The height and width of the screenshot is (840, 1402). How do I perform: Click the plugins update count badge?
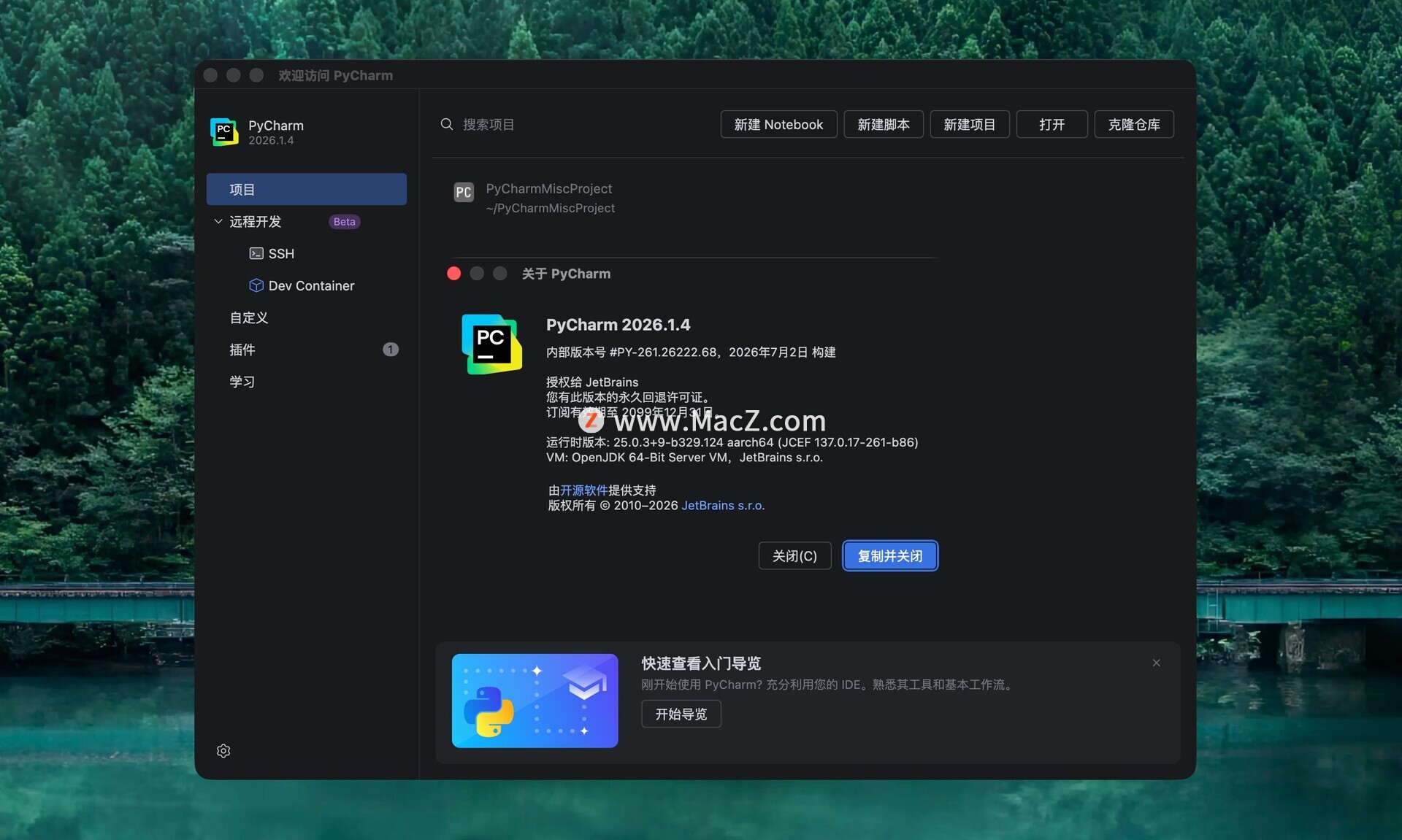[391, 350]
